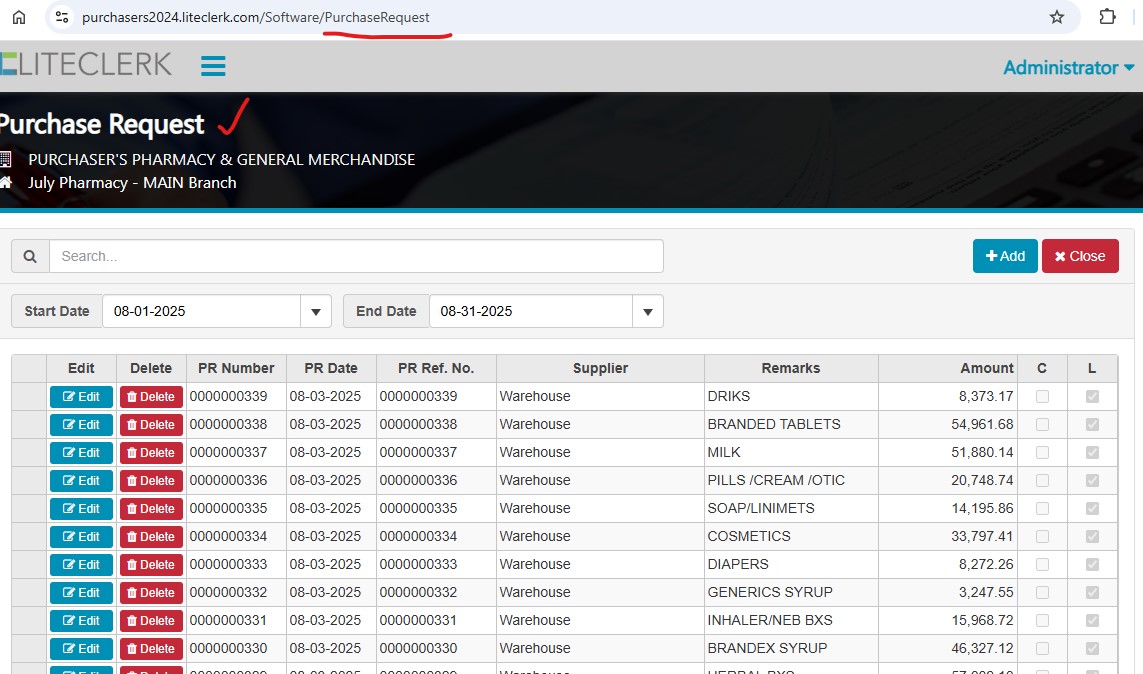Open the hamburger navigation menu
The width and height of the screenshot is (1143, 674).
pyautogui.click(x=213, y=66)
